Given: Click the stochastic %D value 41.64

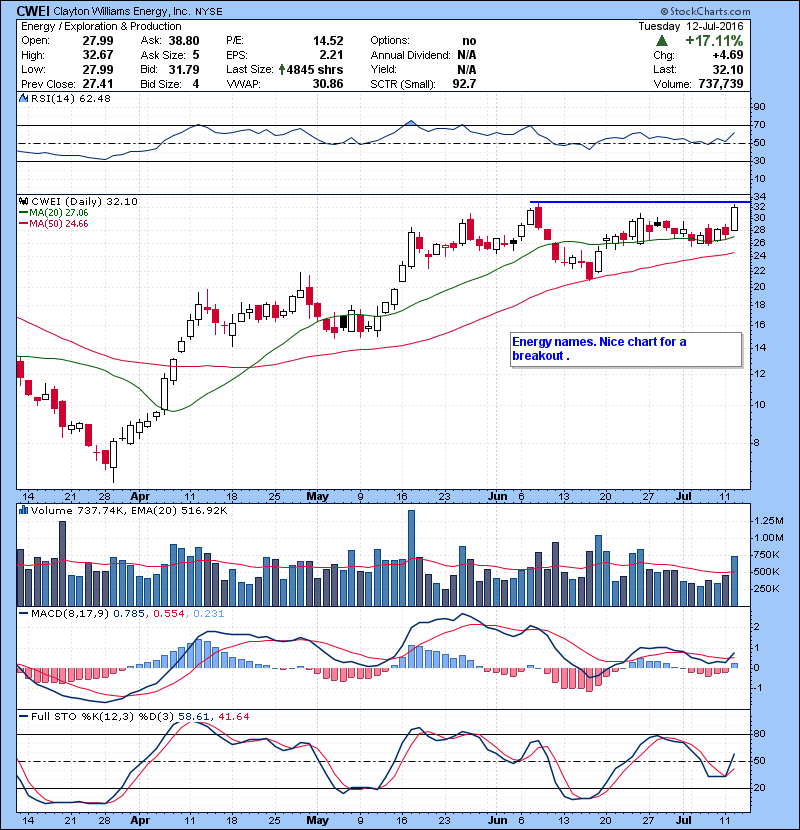Looking at the screenshot, I should [233, 716].
